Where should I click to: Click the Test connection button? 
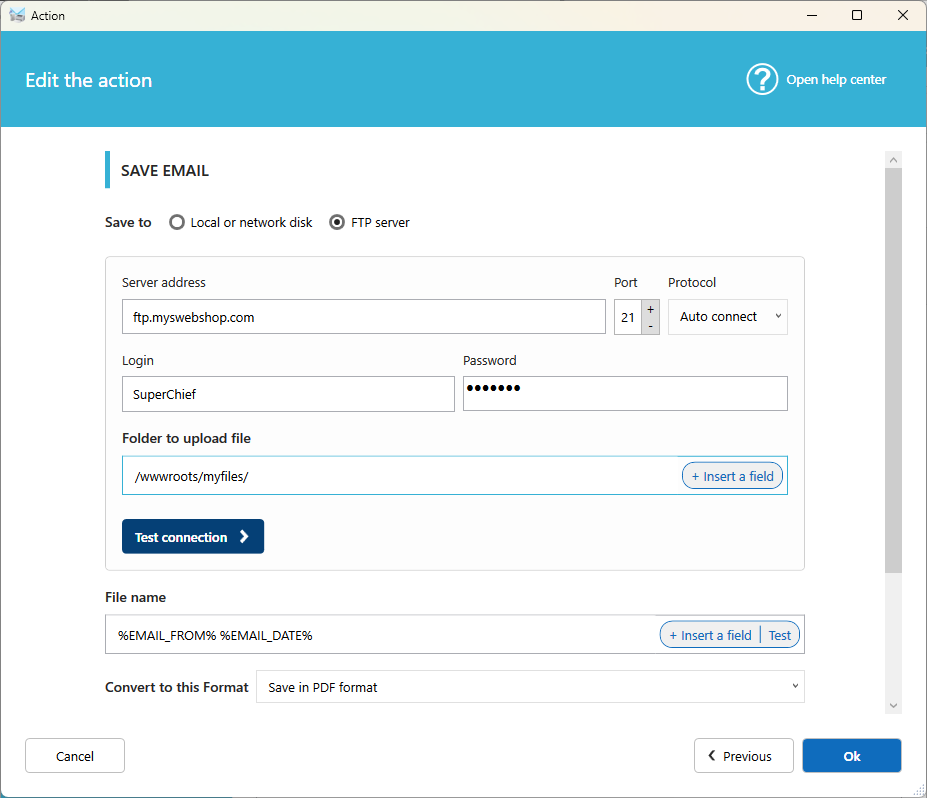click(193, 537)
